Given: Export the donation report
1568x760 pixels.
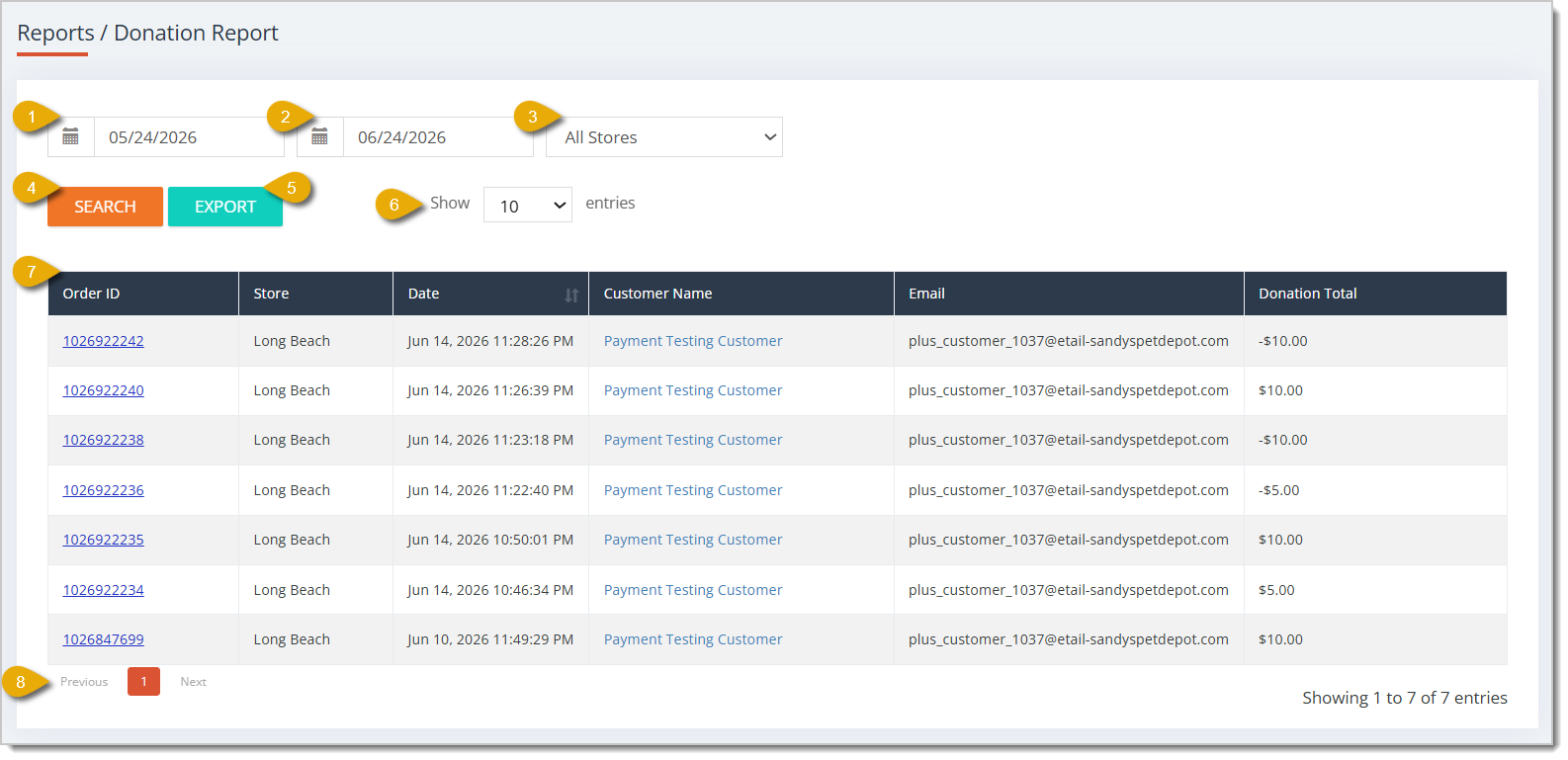Looking at the screenshot, I should point(225,207).
